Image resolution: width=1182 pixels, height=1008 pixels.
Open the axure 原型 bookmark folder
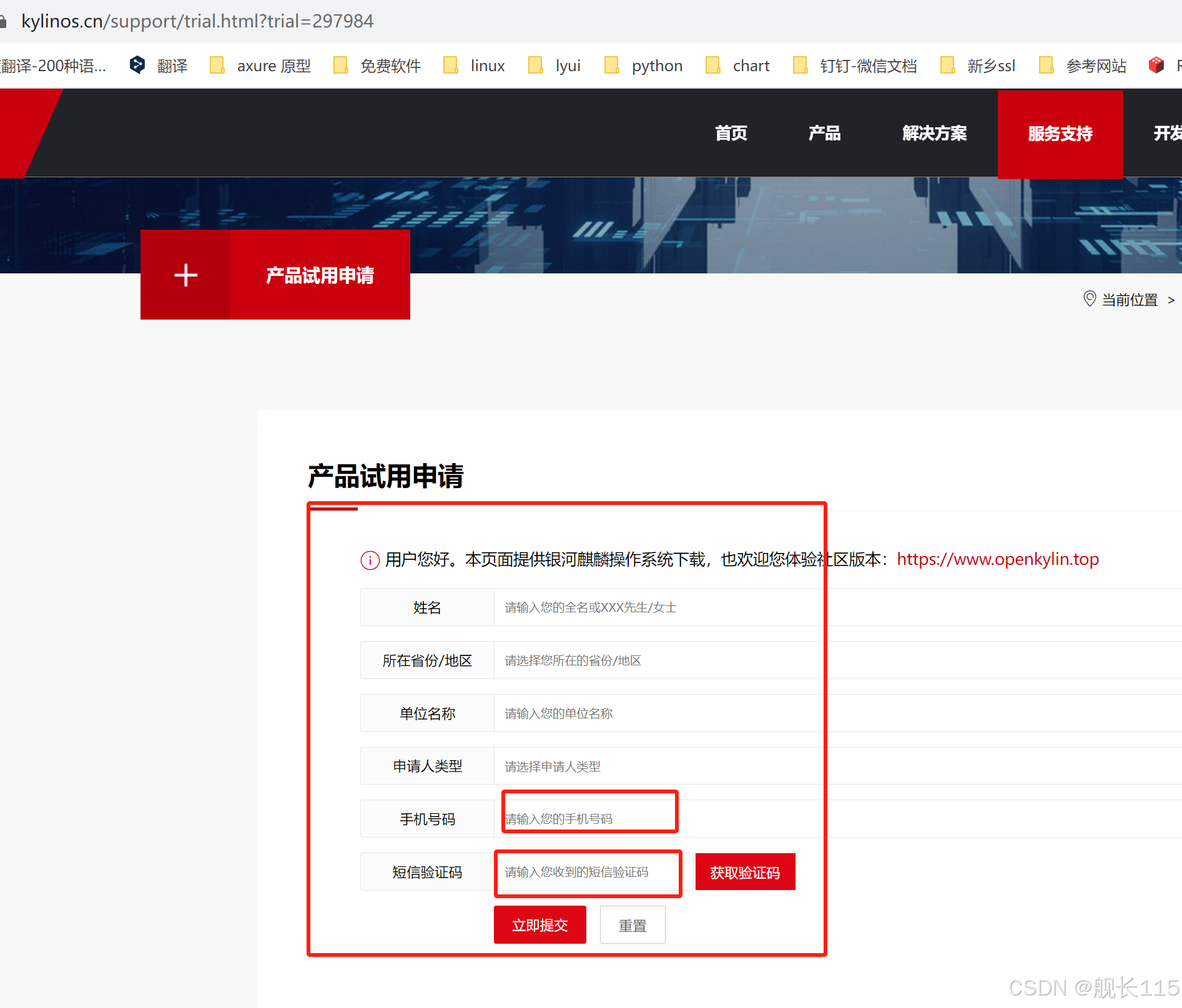tap(260, 66)
